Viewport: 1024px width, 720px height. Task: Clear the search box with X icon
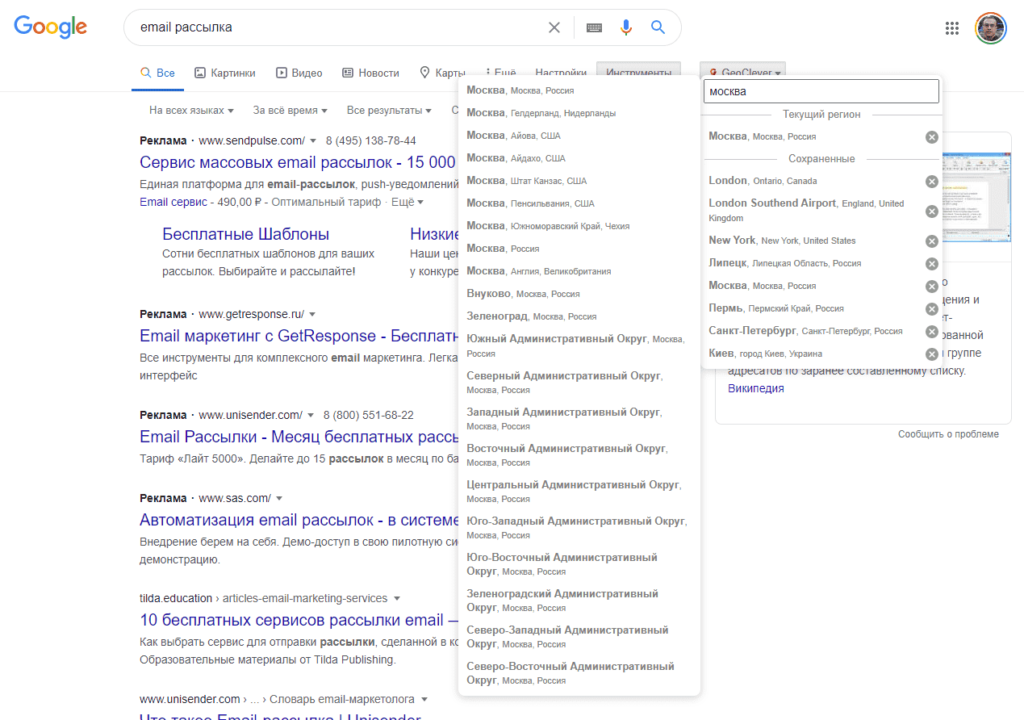554,27
